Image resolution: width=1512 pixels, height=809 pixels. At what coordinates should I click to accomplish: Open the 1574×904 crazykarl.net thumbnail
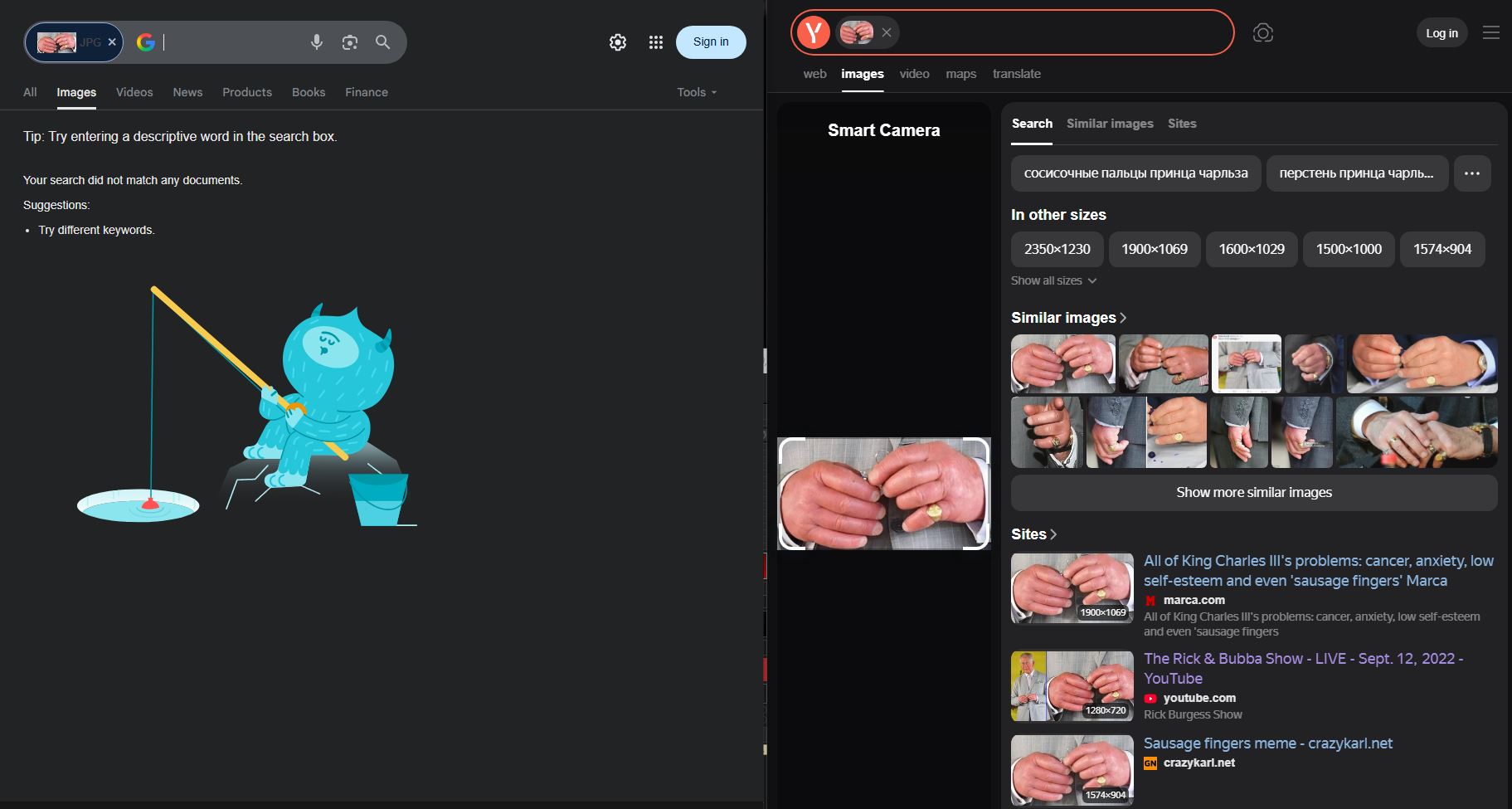[1072, 771]
